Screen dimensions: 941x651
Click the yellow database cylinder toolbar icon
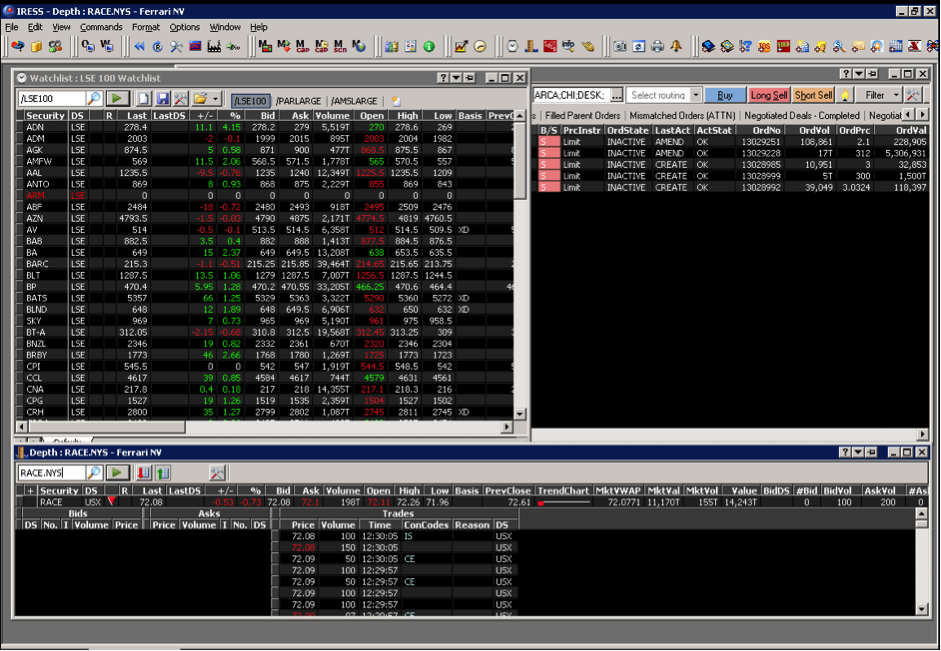click(x=37, y=46)
